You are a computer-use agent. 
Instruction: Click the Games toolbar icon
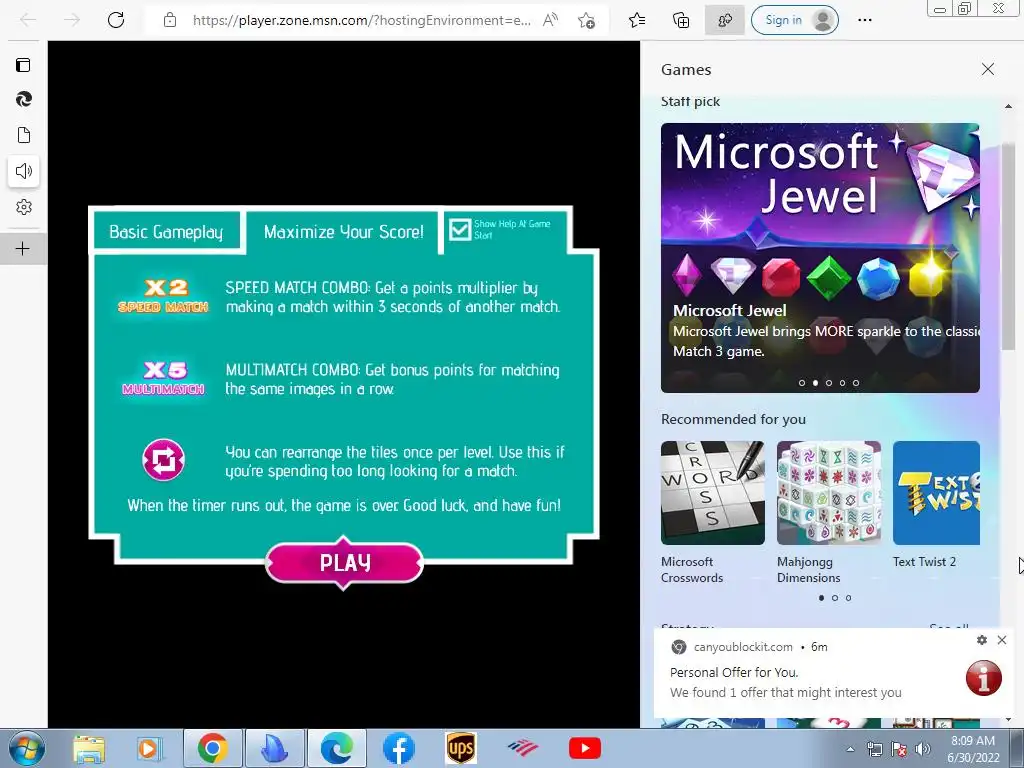[725, 20]
